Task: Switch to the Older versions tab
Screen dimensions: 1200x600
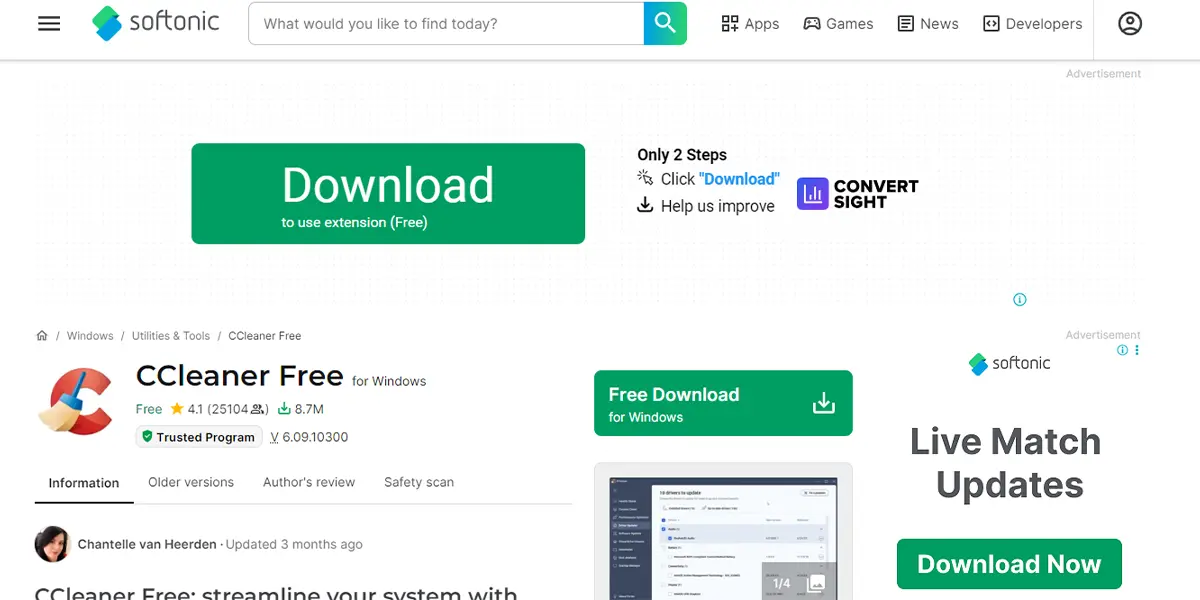Action: pos(190,482)
